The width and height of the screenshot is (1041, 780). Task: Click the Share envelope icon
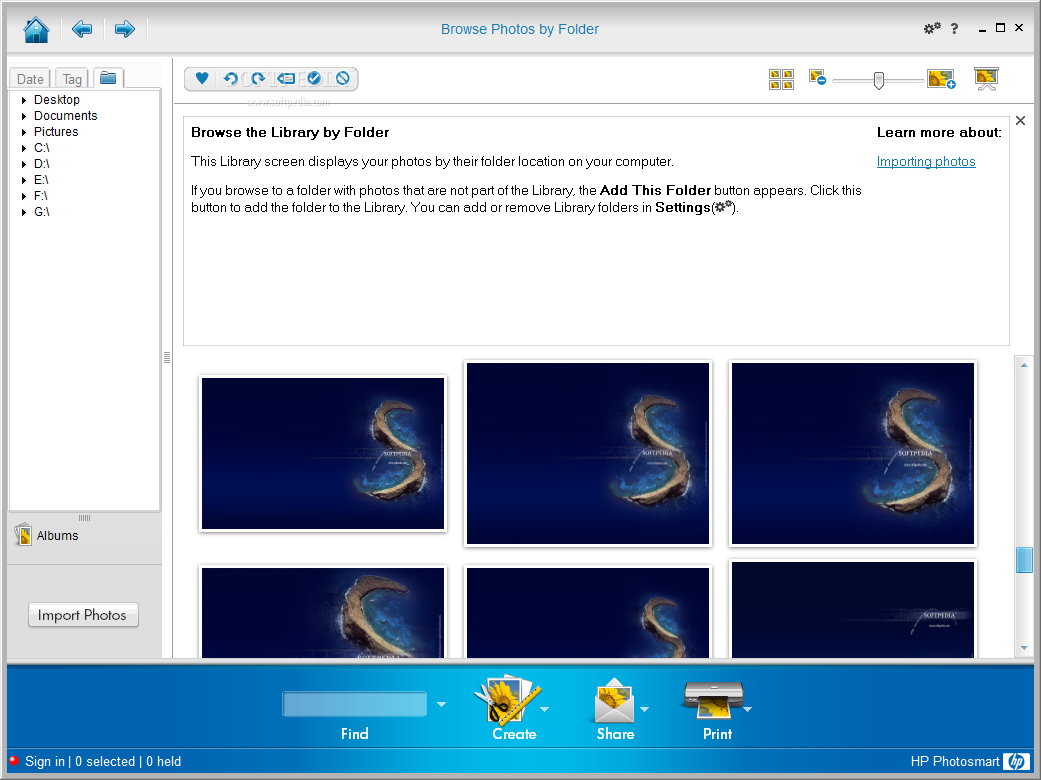(614, 700)
